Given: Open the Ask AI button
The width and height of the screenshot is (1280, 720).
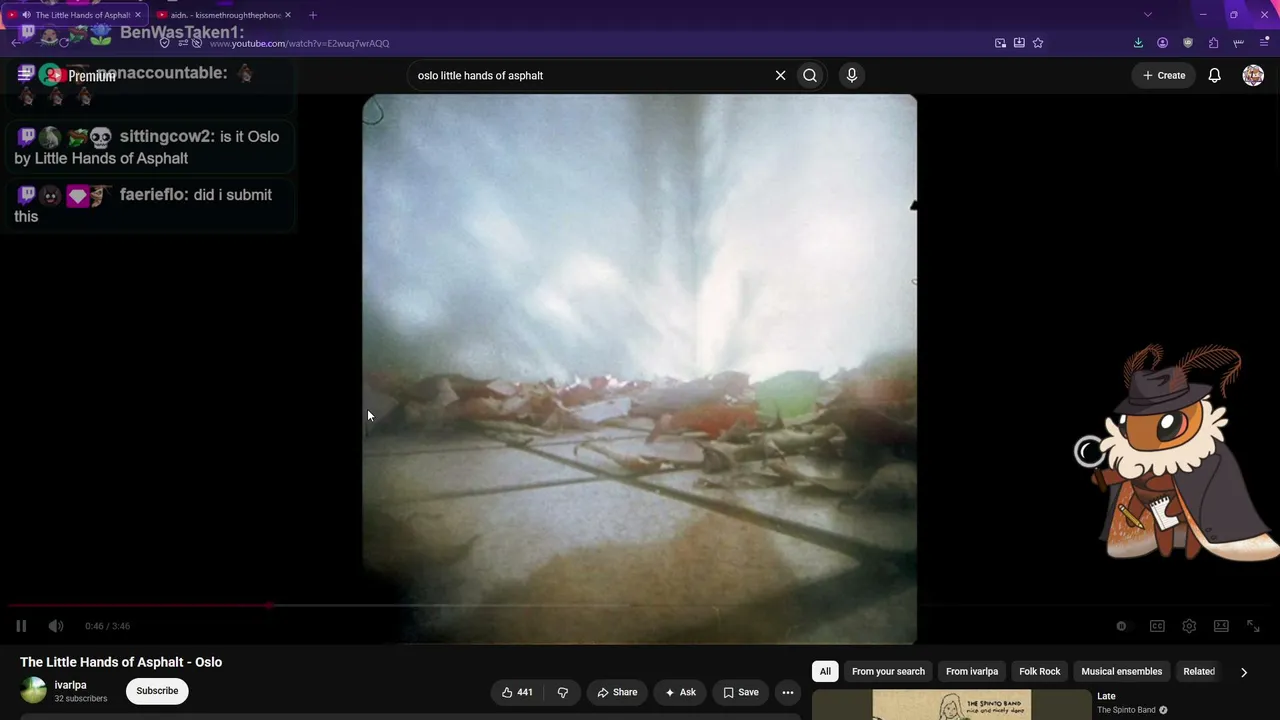Looking at the screenshot, I should click(x=679, y=692).
